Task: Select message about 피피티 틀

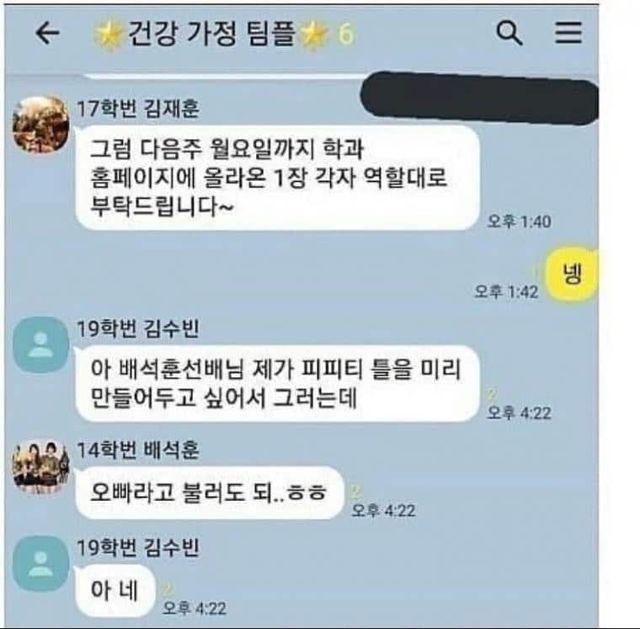Action: click(x=277, y=383)
